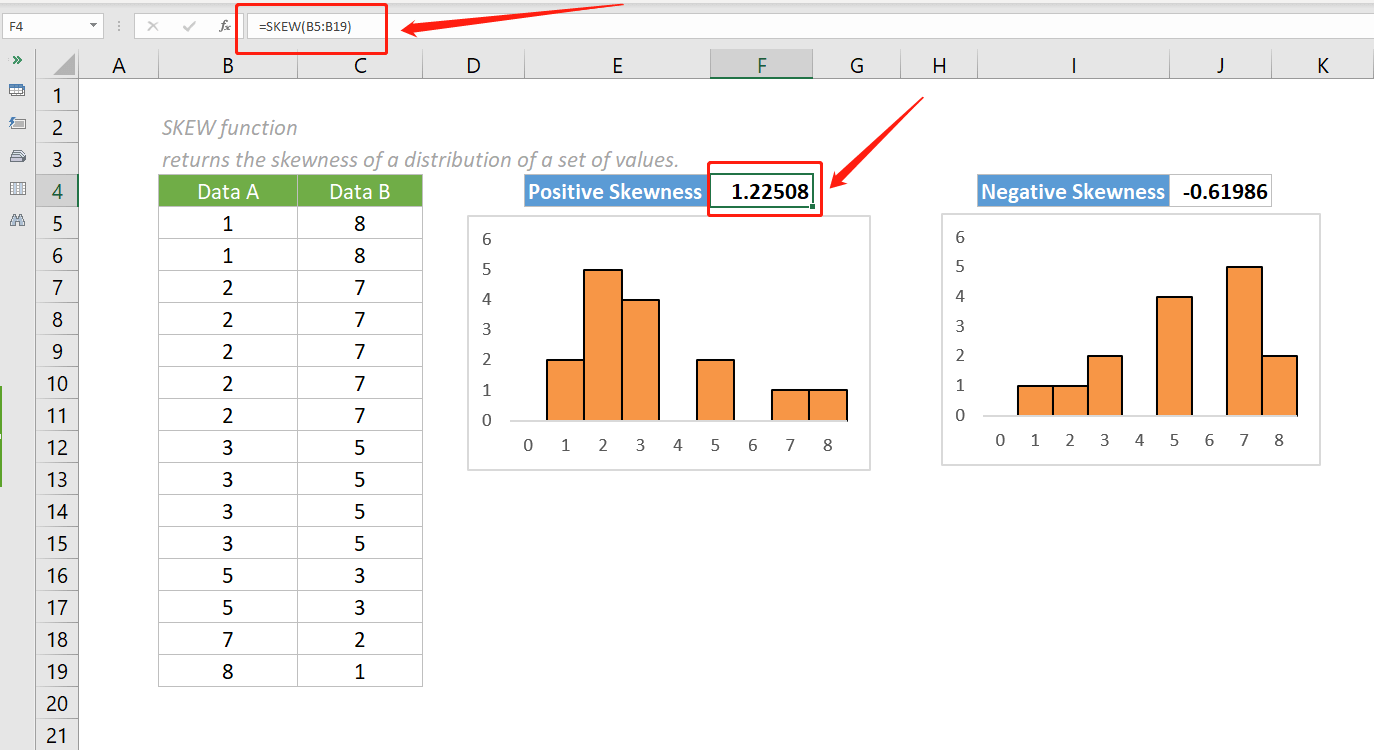
Task: Select the row 4 header
Action: pyautogui.click(x=57, y=190)
